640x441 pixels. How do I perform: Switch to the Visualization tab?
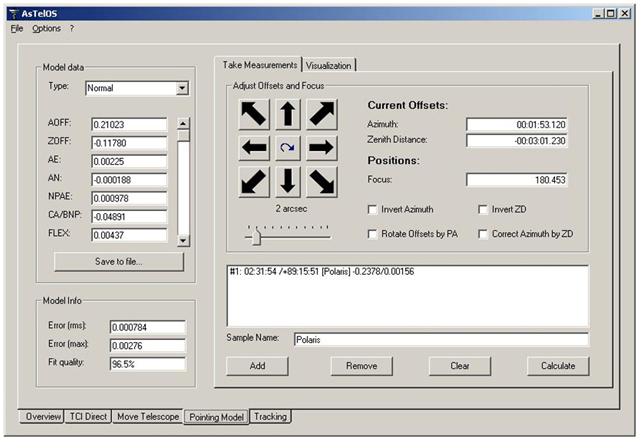pos(329,65)
